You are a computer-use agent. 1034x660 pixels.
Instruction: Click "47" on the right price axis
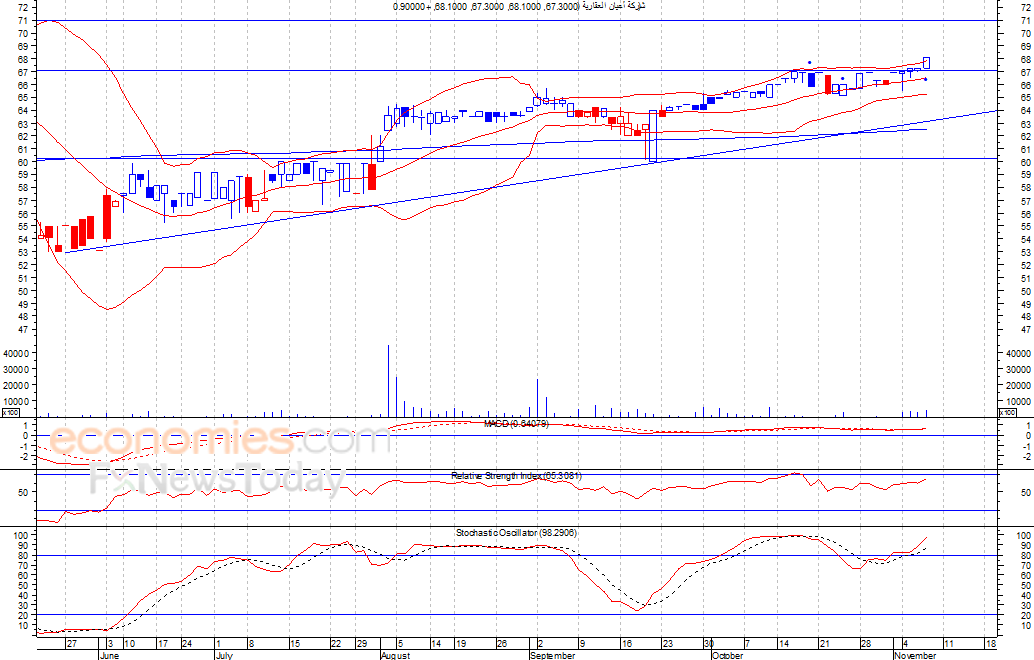coord(1025,330)
